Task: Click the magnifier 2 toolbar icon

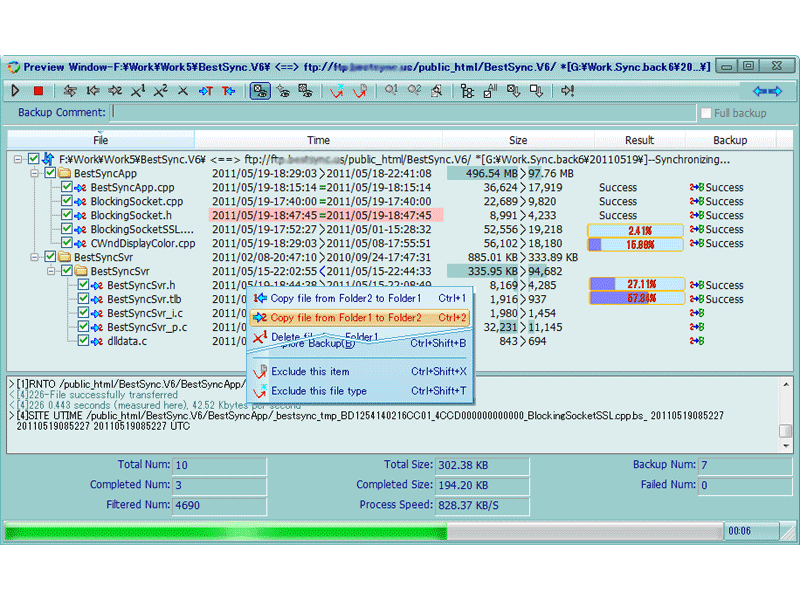Action: pyautogui.click(x=414, y=91)
